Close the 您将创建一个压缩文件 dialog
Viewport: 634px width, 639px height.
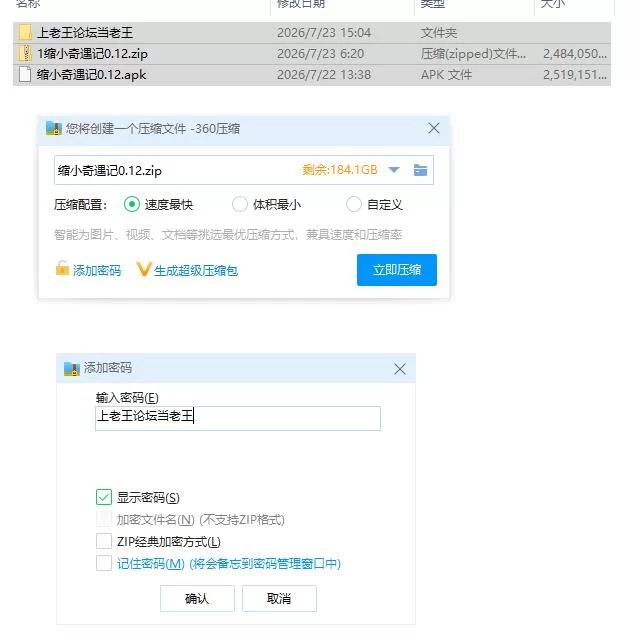click(434, 128)
